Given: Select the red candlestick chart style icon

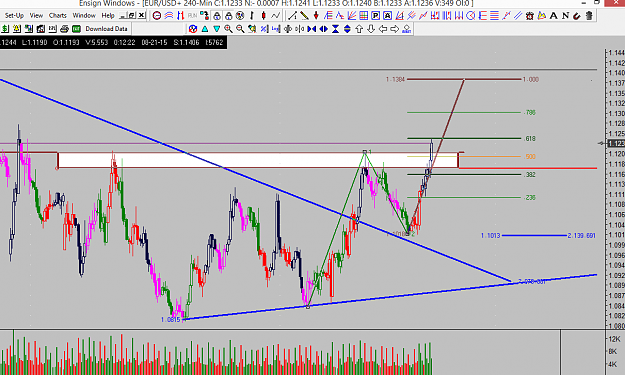Looking at the screenshot, I should [263, 16].
